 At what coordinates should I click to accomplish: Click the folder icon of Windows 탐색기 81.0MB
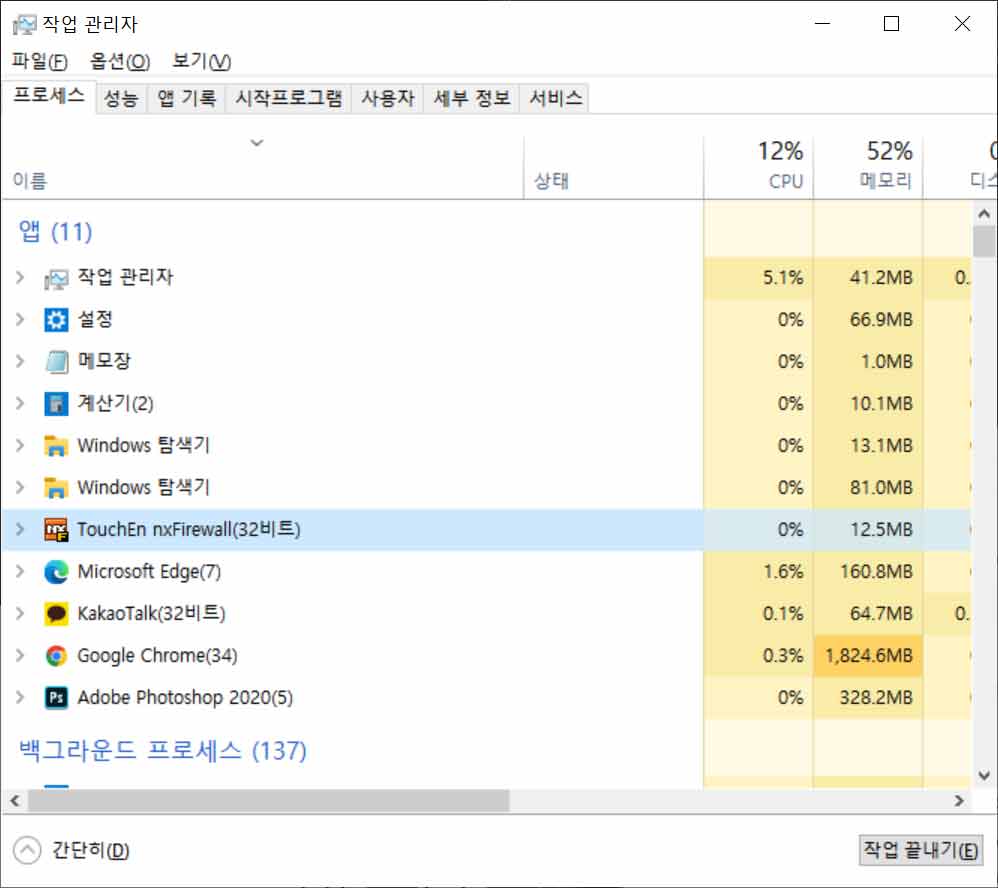pos(56,488)
